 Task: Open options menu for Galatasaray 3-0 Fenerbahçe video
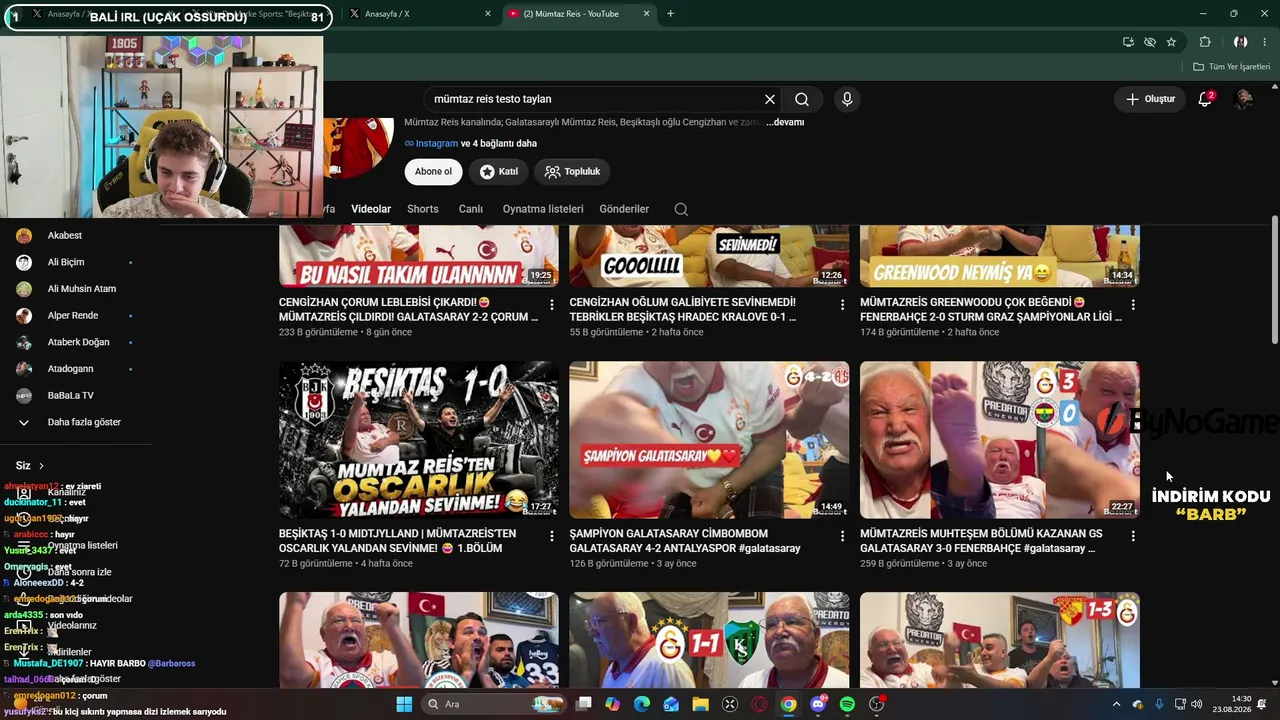[1133, 536]
